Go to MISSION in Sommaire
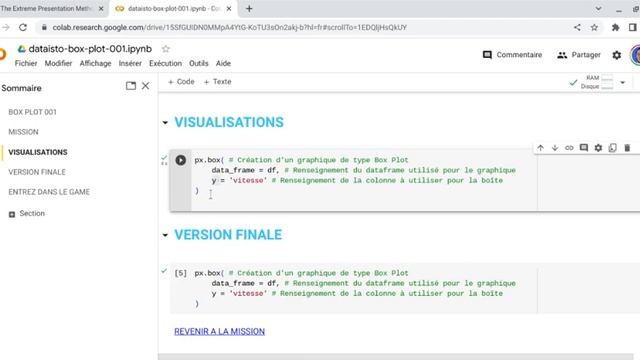Viewport: 640px width, 360px height. (x=23, y=132)
